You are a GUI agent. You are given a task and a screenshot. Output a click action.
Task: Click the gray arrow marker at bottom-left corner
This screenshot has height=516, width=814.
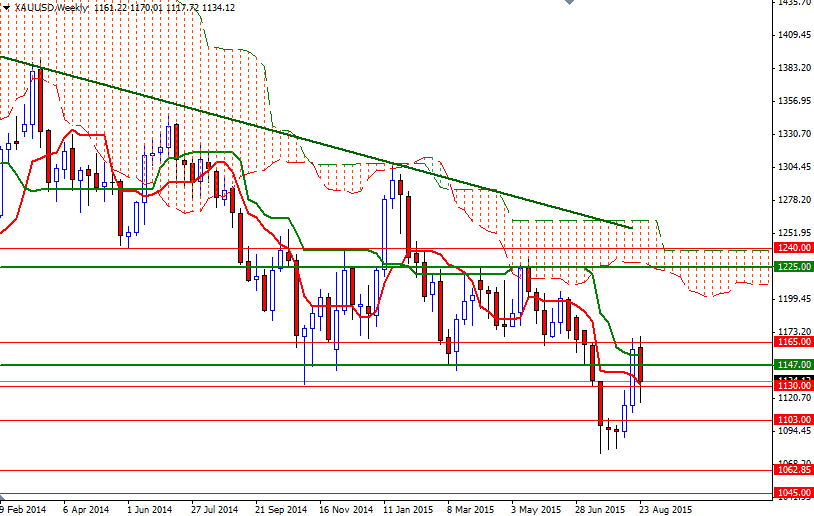coord(2,498)
